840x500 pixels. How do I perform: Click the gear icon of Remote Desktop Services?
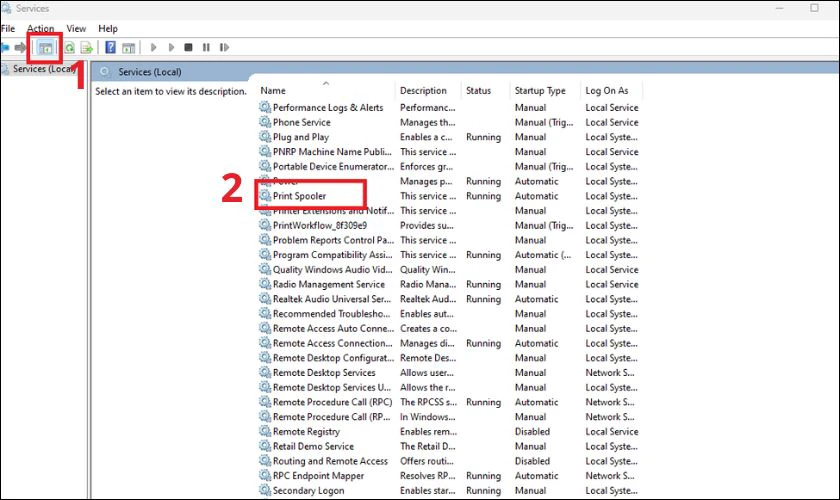[265, 372]
